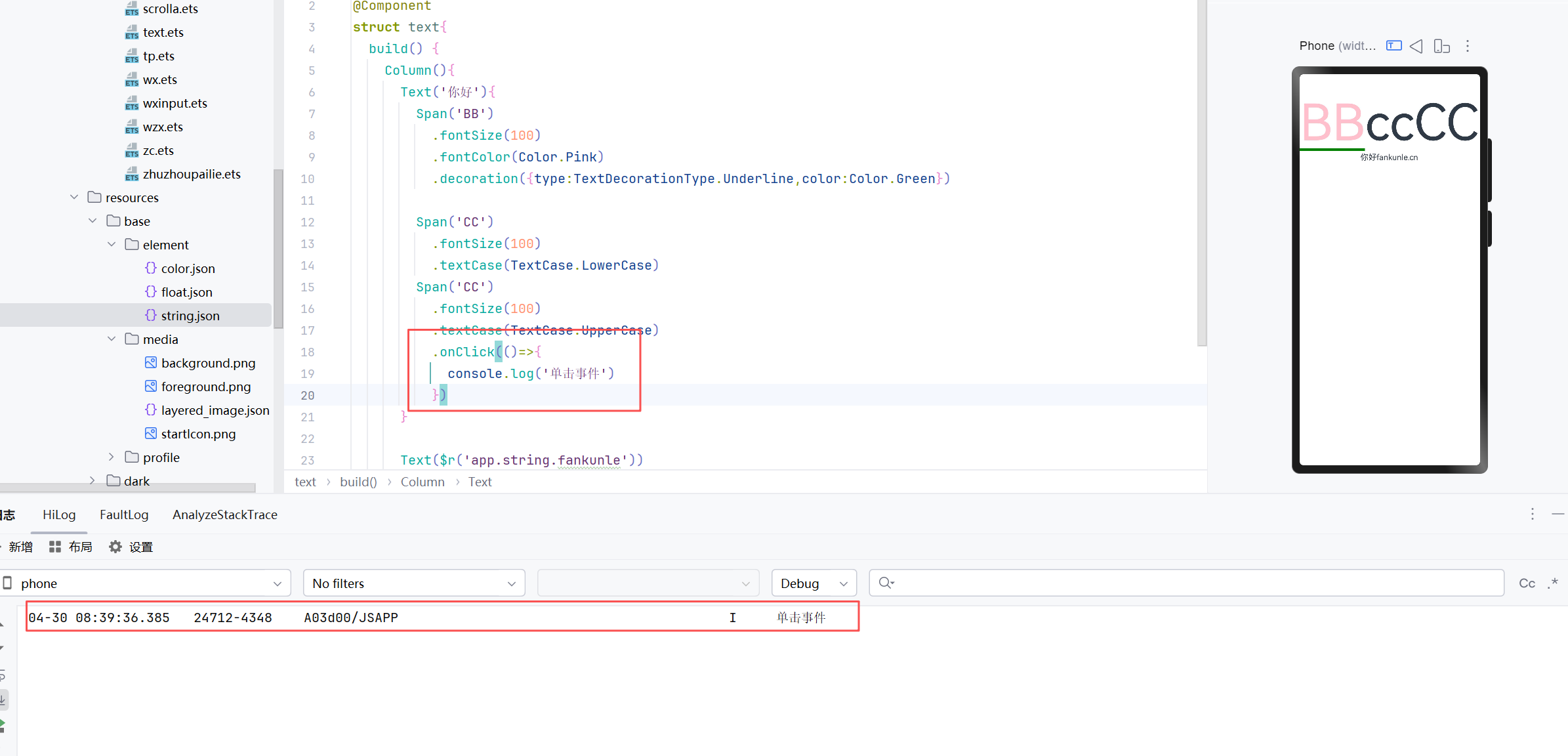Screen dimensions: 1568x756
Task: Click the log panel minimize dash icon
Action: tap(1558, 514)
